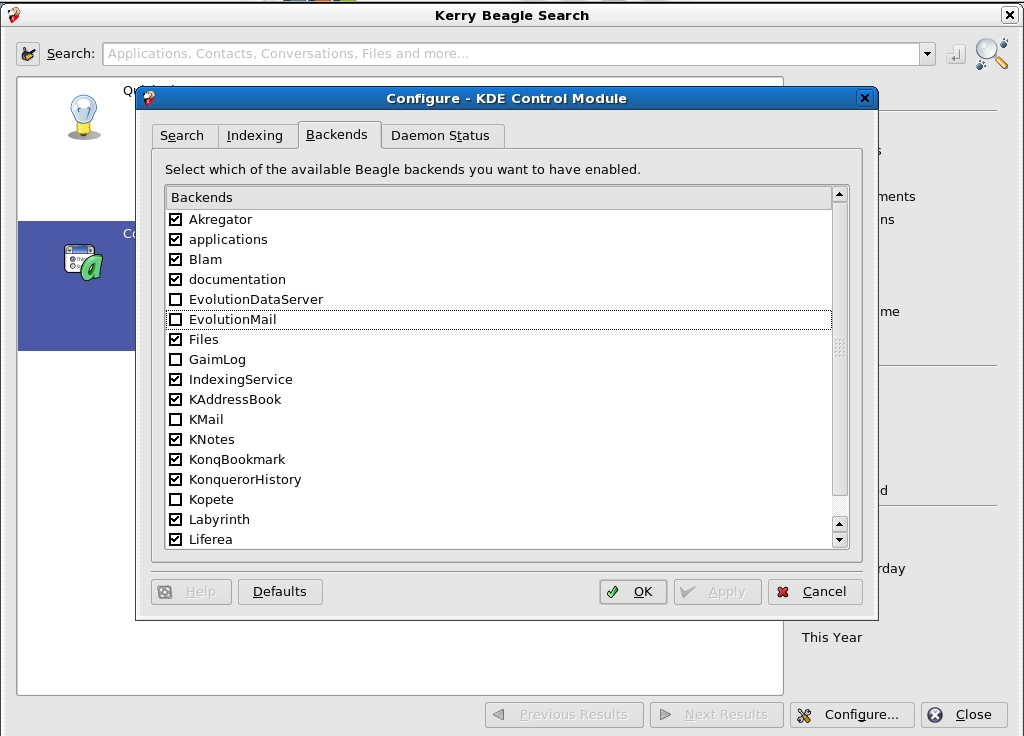
Task: Click the clear-search icon left of Search label
Action: [x=28, y=54]
